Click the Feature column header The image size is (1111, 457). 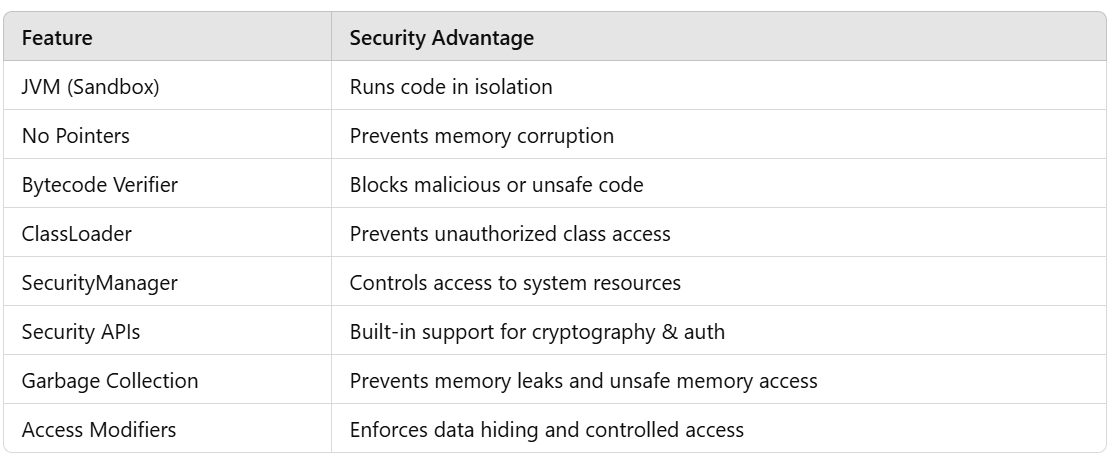coord(167,36)
